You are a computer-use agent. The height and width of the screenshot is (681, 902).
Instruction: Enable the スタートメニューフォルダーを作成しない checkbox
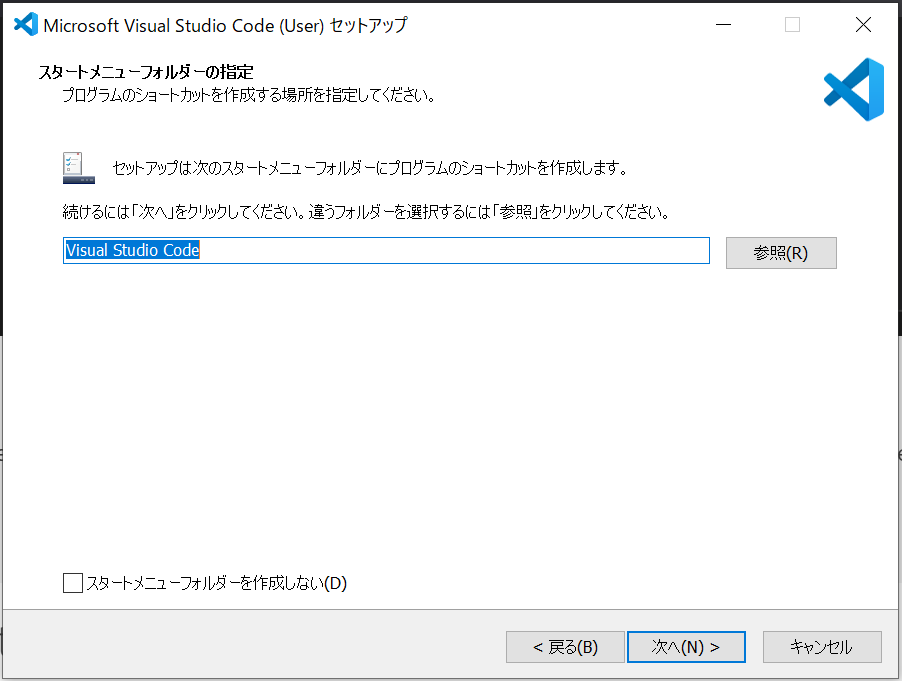coord(73,583)
